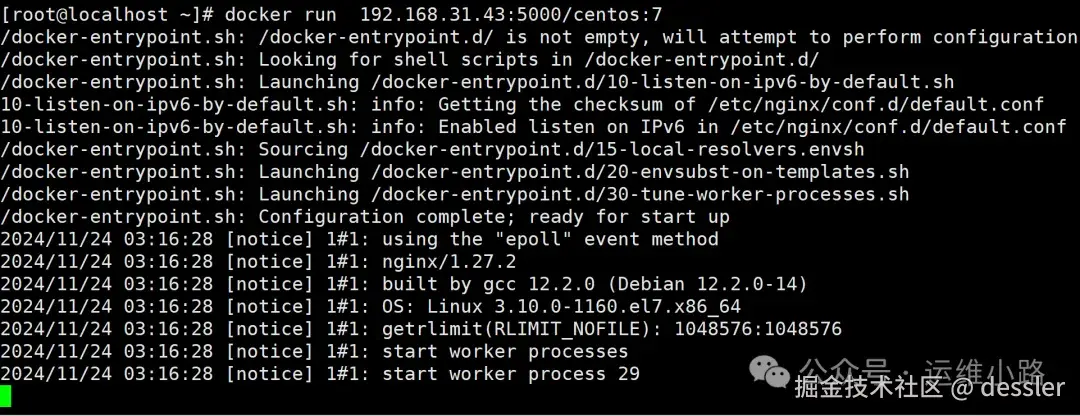Viewport: 1080px width, 416px height.
Task: Select the docker run command text
Action: 276,14
